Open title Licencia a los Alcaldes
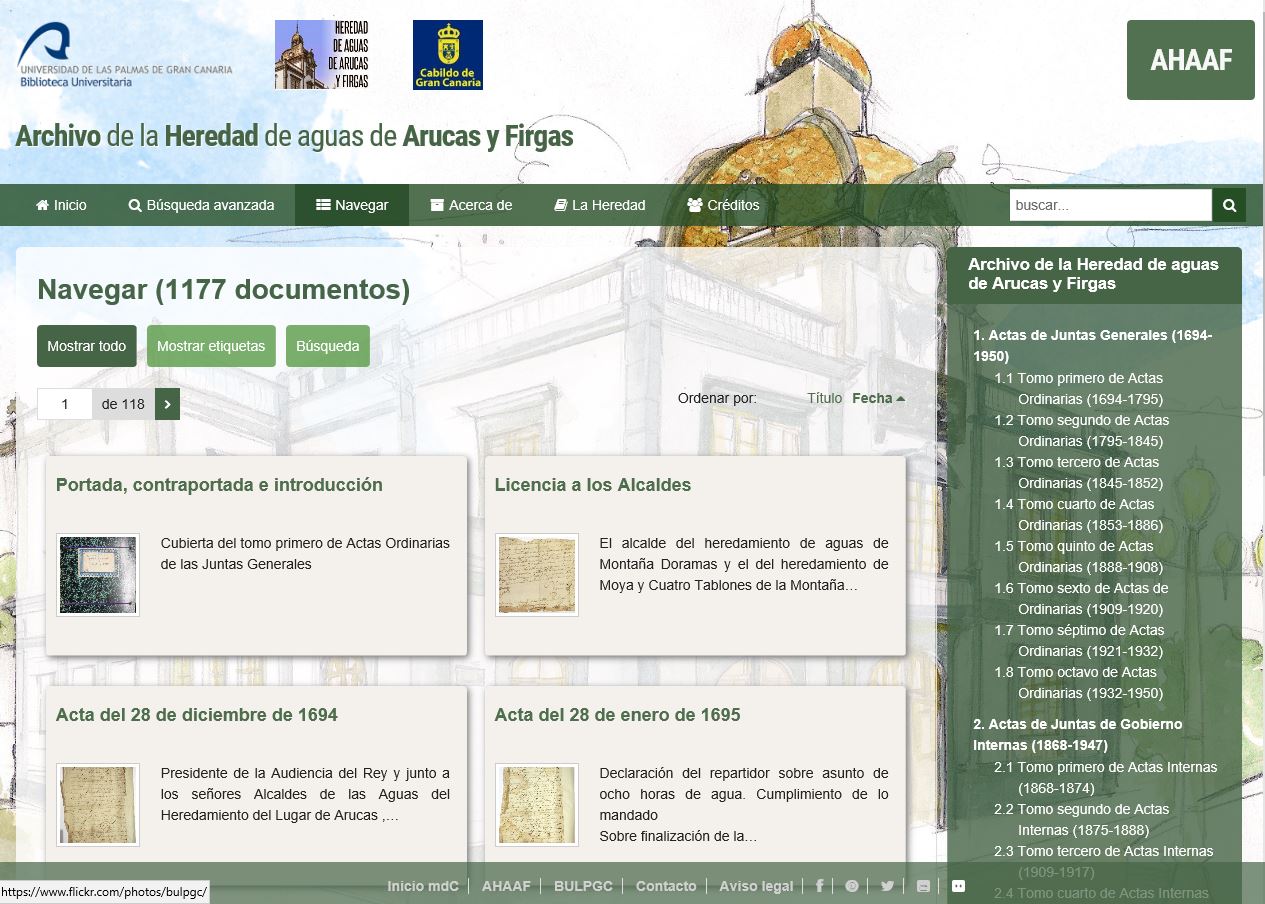 [593, 485]
